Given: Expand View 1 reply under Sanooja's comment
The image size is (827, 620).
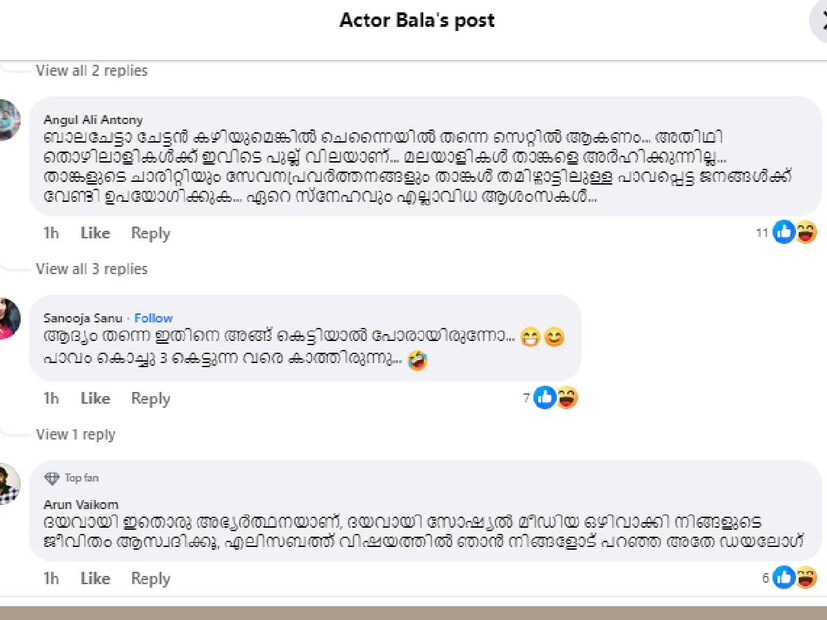Looking at the screenshot, I should (x=75, y=435).
